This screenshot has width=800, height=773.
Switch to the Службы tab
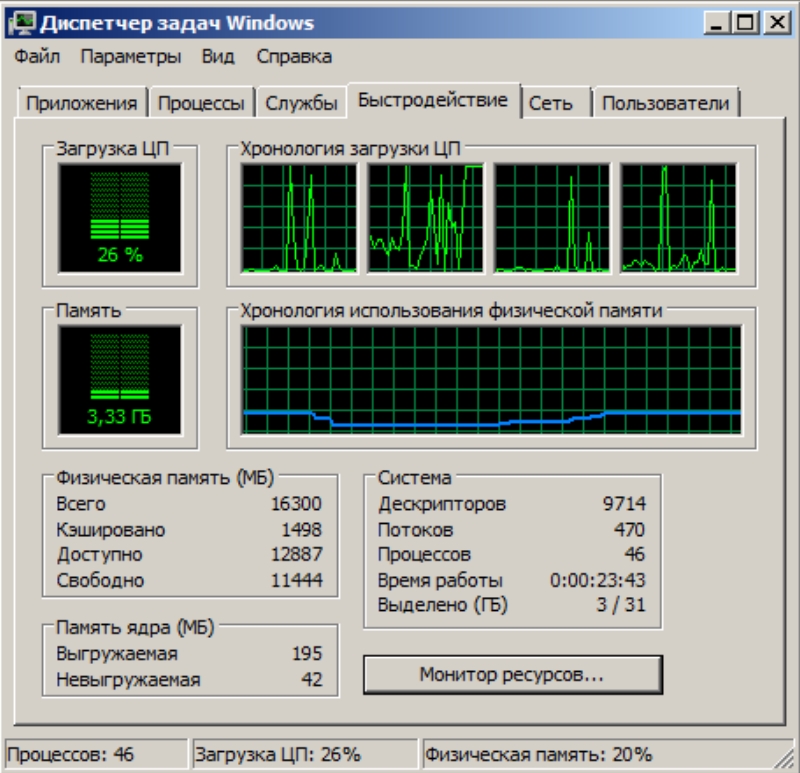(x=301, y=103)
